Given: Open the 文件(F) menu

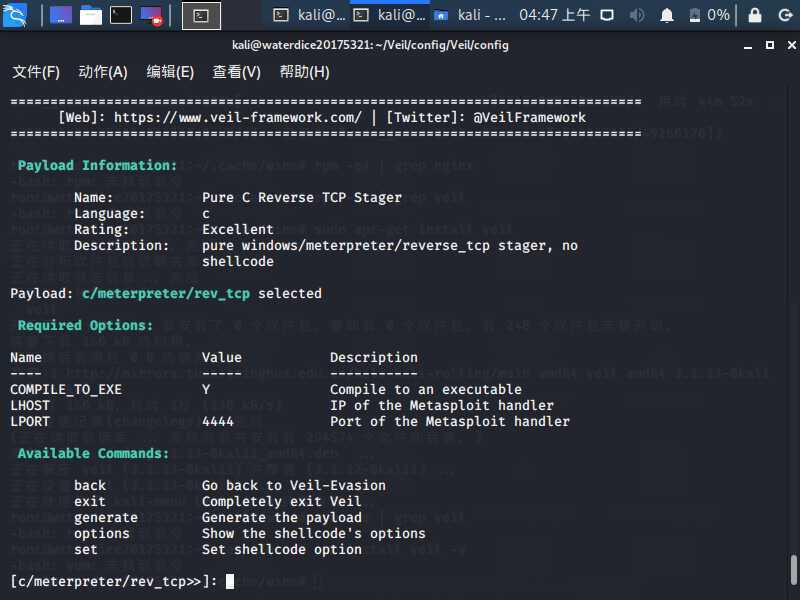Looking at the screenshot, I should 36,72.
